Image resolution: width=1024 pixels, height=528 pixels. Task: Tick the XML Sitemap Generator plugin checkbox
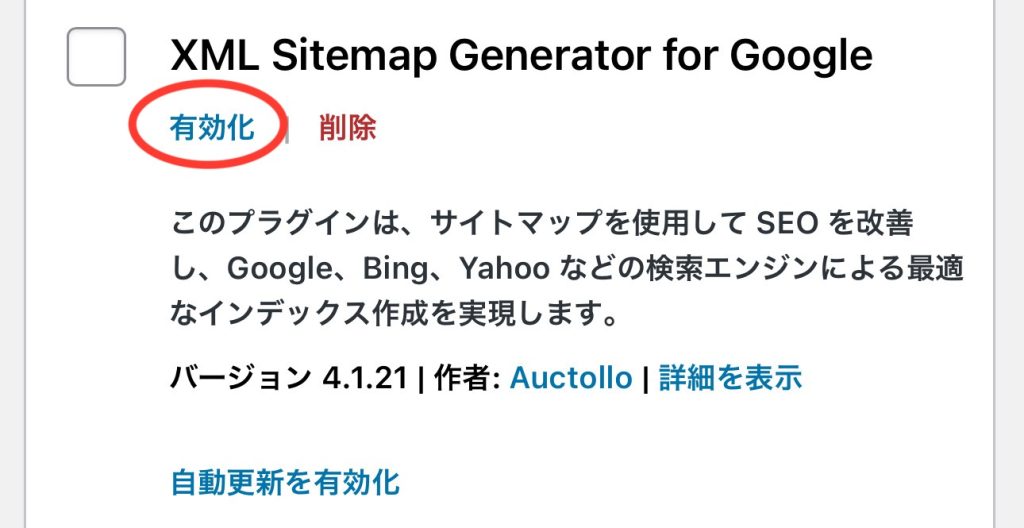pos(96,57)
